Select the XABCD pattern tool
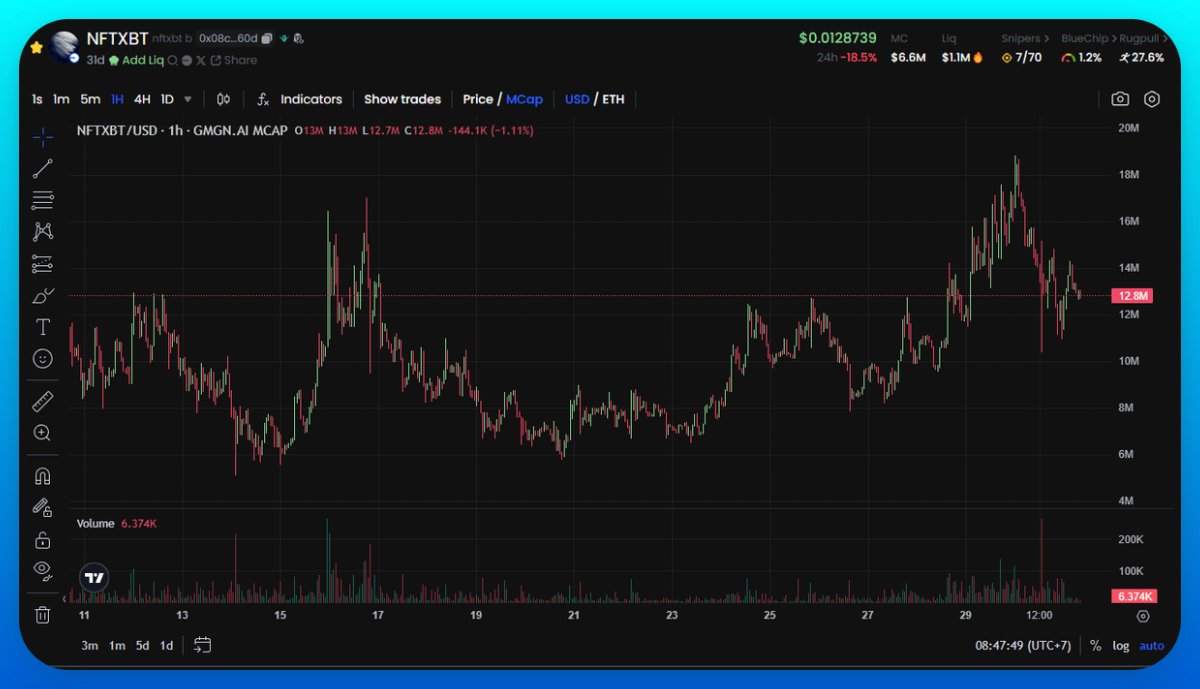The image size is (1200, 689). click(43, 232)
